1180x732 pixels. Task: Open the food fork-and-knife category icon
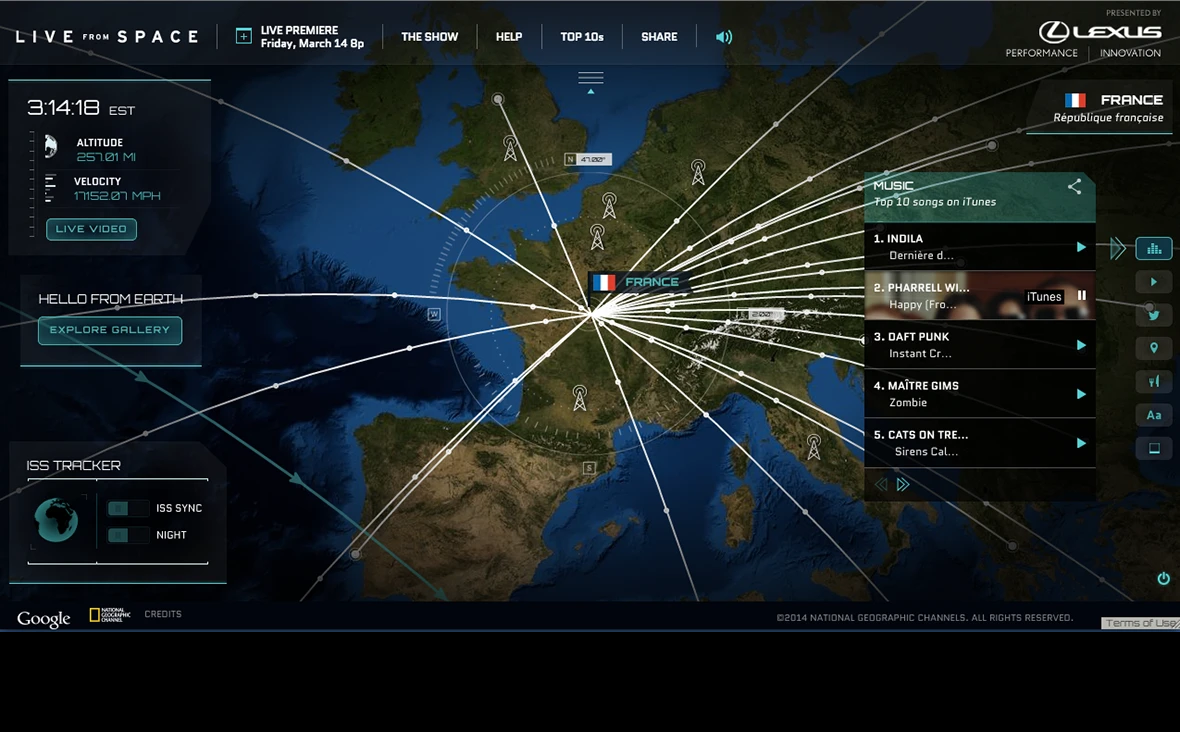coord(1153,381)
